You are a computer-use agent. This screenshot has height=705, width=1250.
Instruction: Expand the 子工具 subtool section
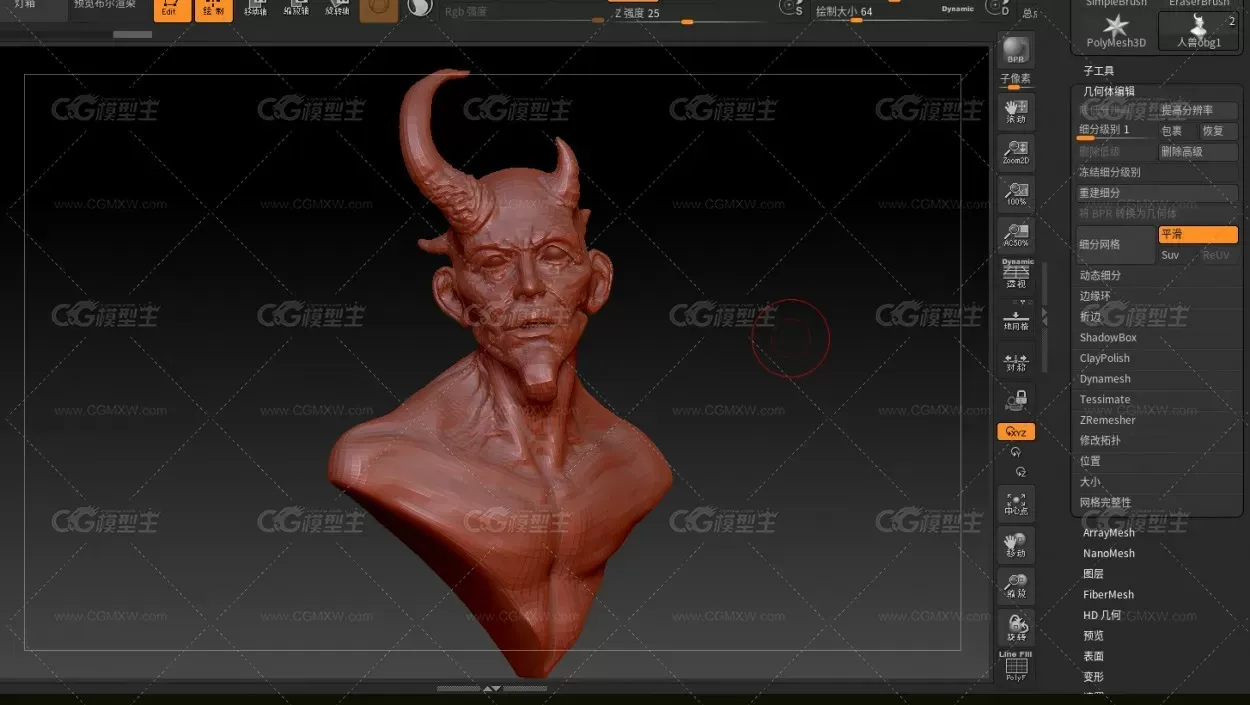(1098, 71)
